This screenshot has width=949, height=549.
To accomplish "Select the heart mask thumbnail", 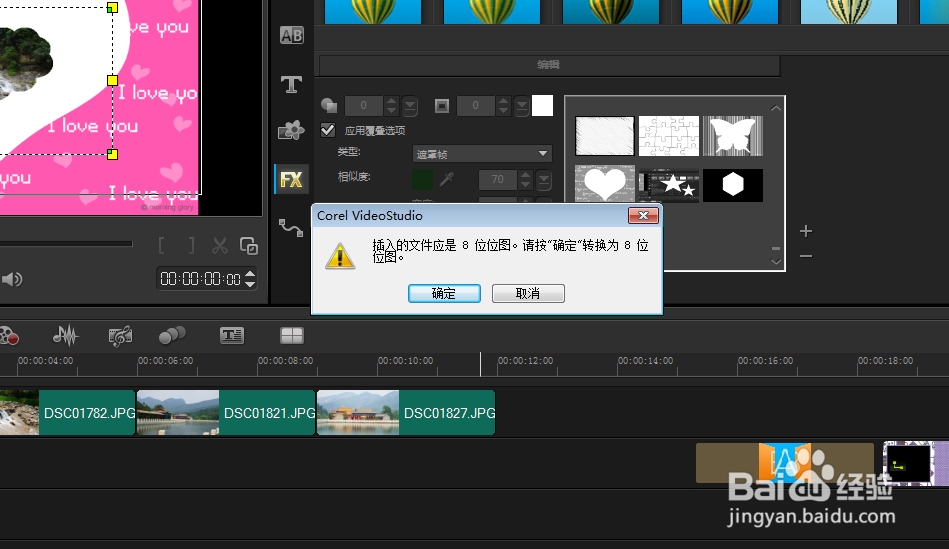I will point(605,183).
